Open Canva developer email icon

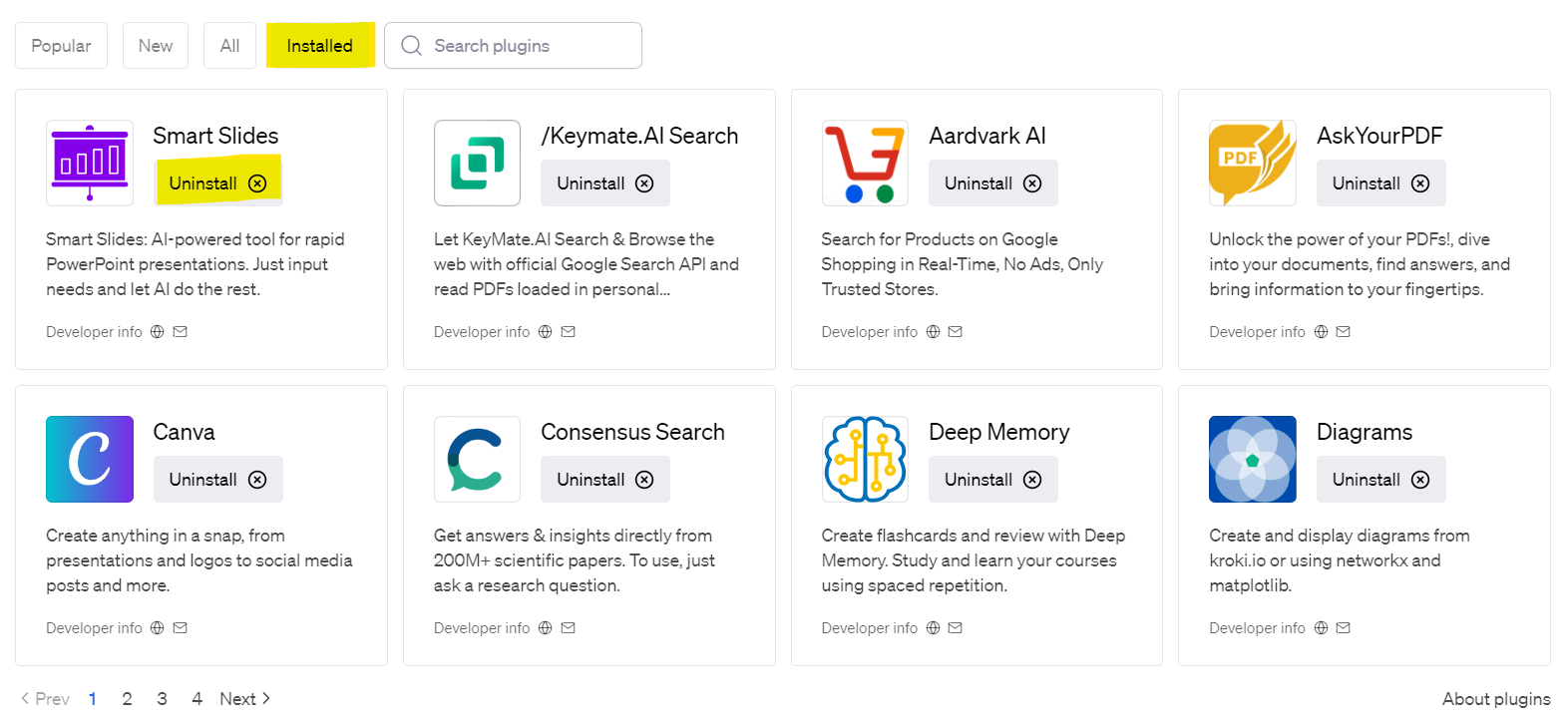coord(181,628)
